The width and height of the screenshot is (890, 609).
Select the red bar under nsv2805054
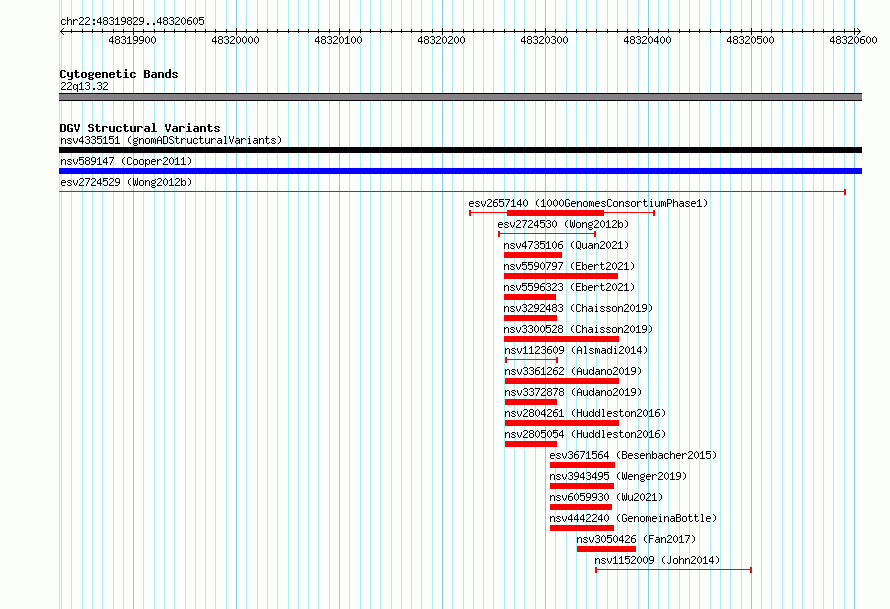(x=531, y=444)
